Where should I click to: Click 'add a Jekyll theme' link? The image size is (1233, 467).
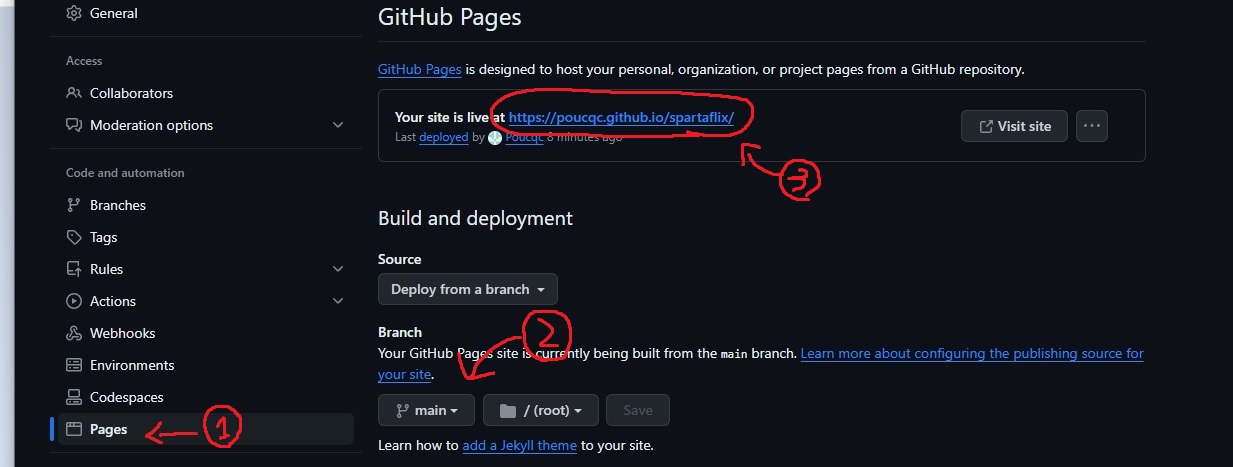click(x=520, y=445)
